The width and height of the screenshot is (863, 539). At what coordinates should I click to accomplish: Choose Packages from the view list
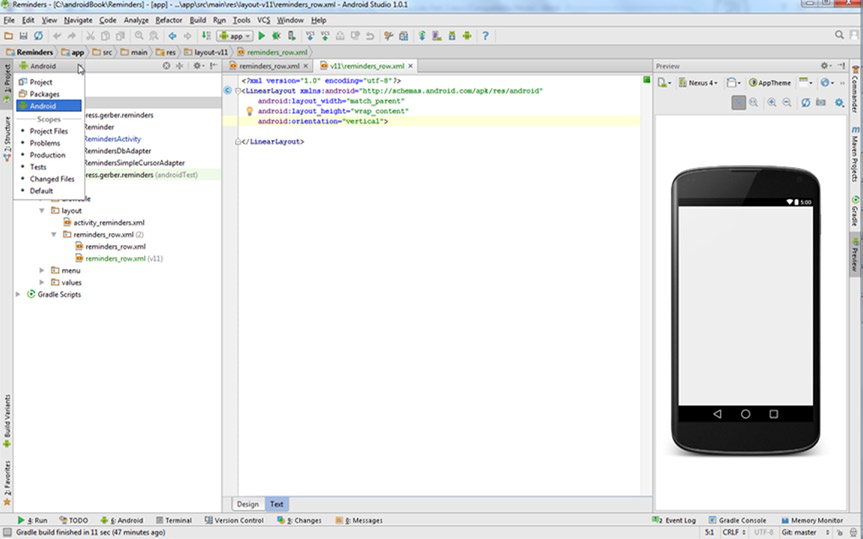[44, 94]
